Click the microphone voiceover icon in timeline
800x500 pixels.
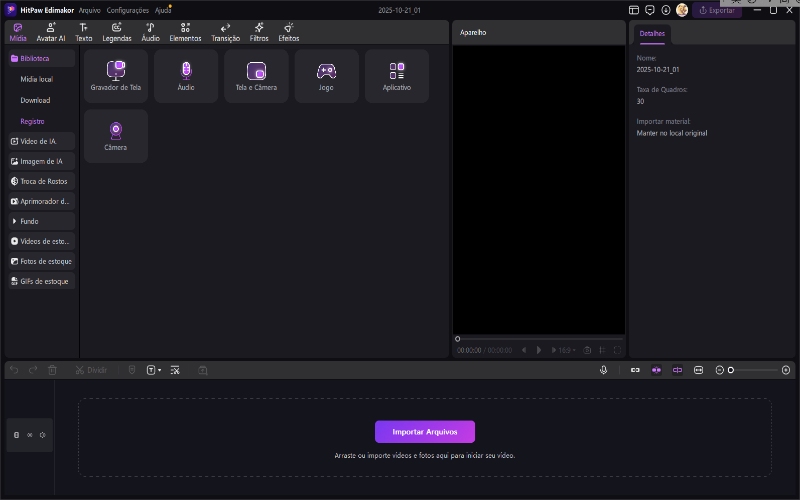pyautogui.click(x=603, y=370)
